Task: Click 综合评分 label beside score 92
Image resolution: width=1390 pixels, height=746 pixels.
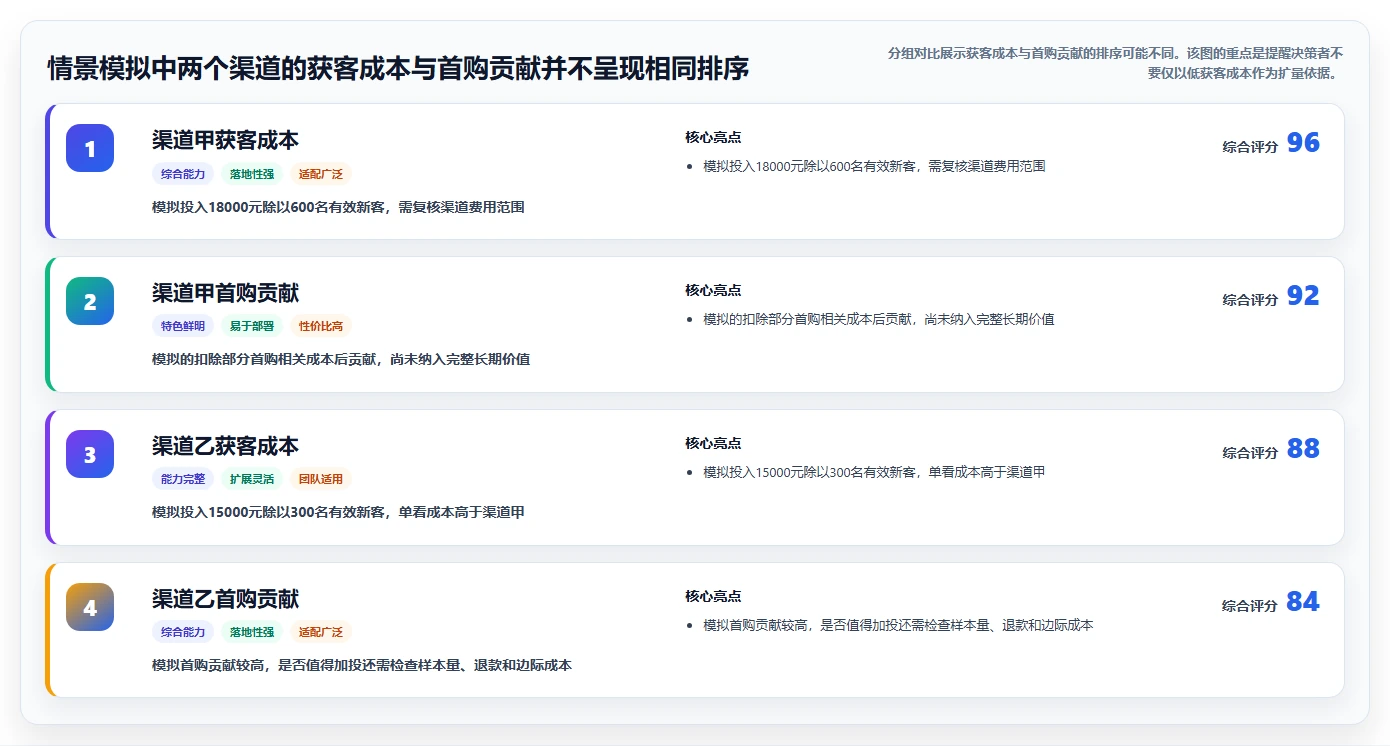Action: tap(1250, 299)
